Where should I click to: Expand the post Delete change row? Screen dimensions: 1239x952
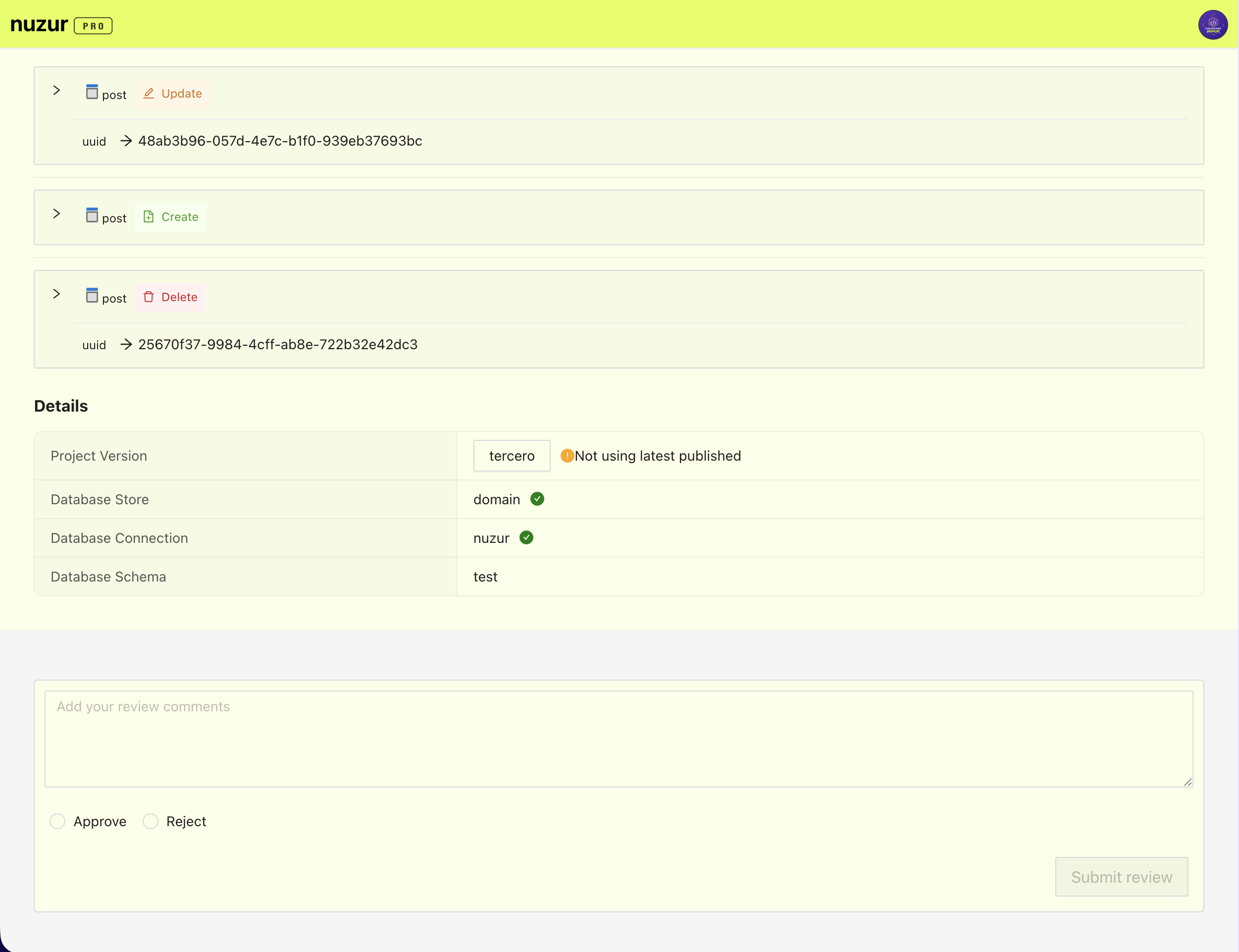coord(56,294)
